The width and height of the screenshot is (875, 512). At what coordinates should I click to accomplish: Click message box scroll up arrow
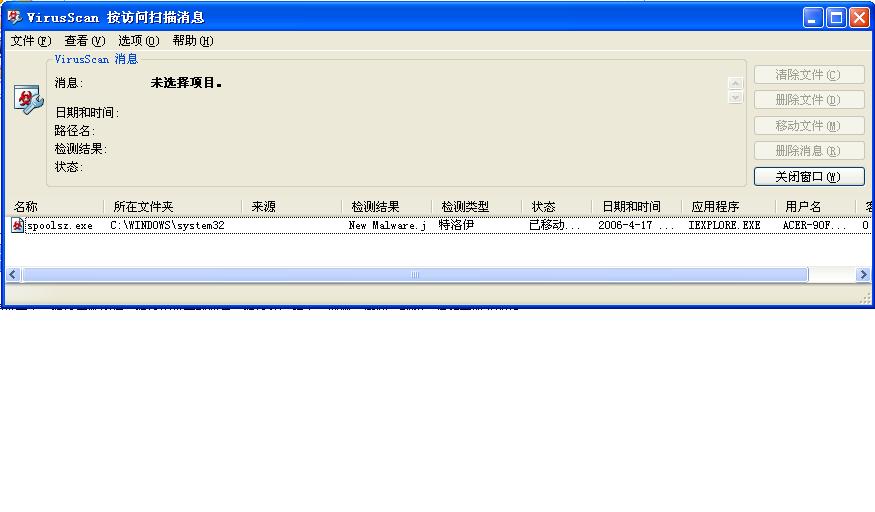735,83
